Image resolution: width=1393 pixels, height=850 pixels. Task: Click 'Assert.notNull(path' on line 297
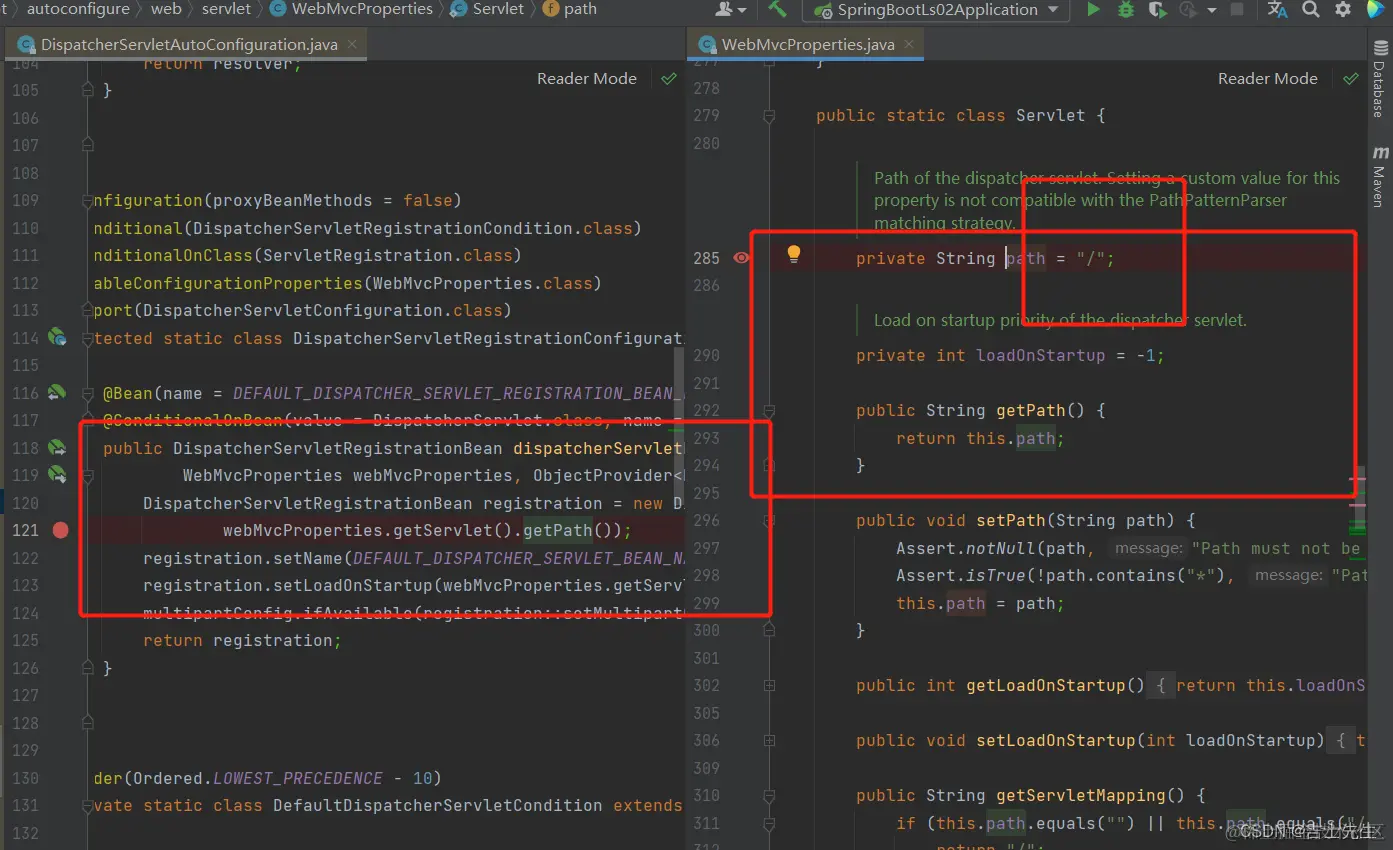pos(991,548)
